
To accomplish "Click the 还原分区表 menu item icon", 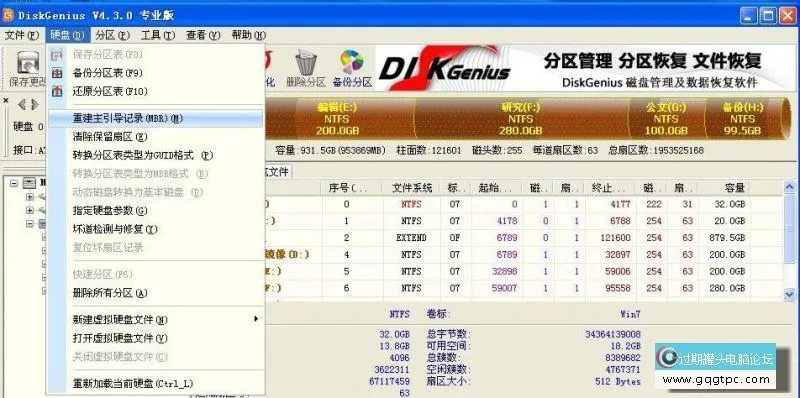I will click(x=57, y=91).
